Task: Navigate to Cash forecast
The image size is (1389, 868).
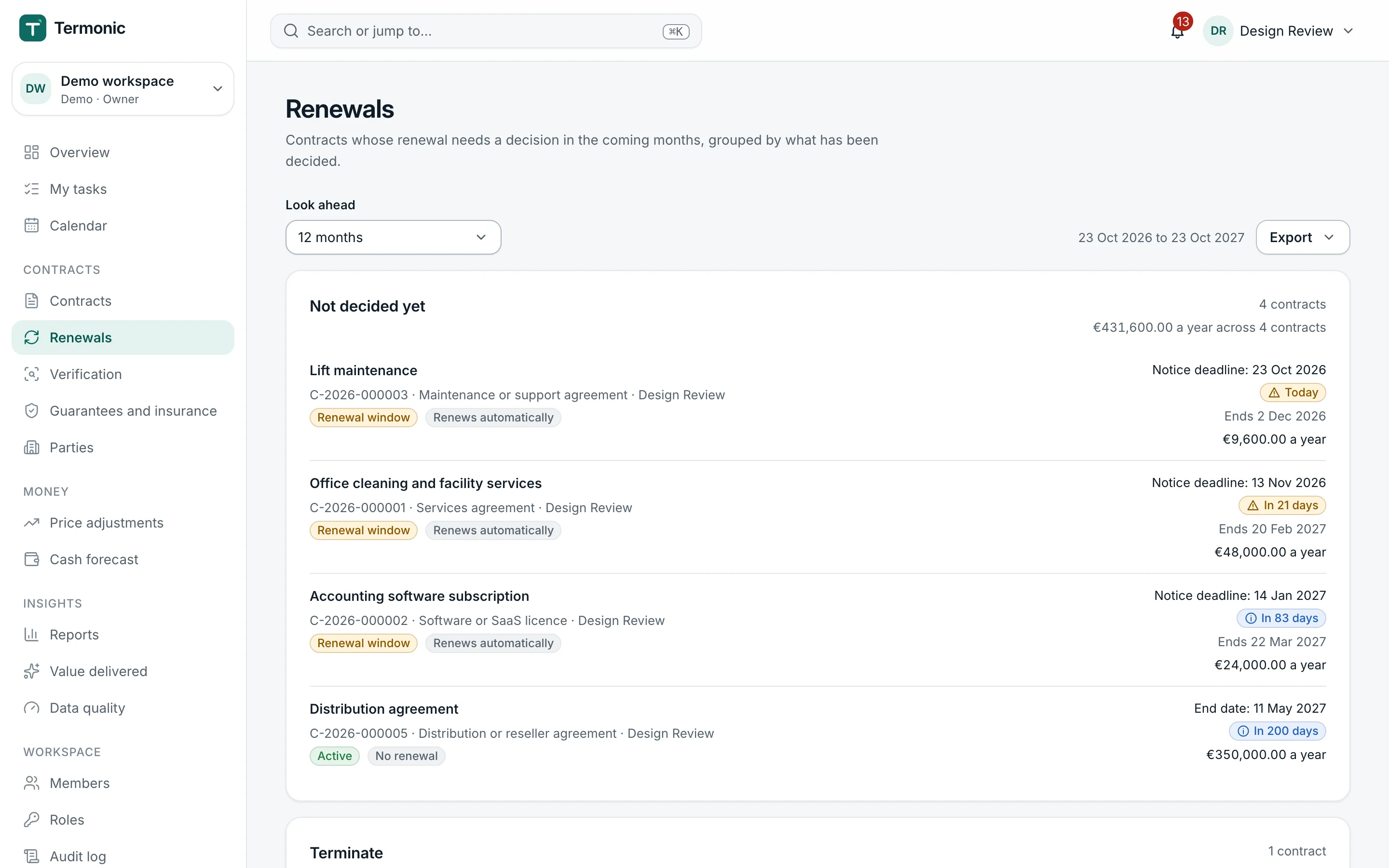Action: 123,560
